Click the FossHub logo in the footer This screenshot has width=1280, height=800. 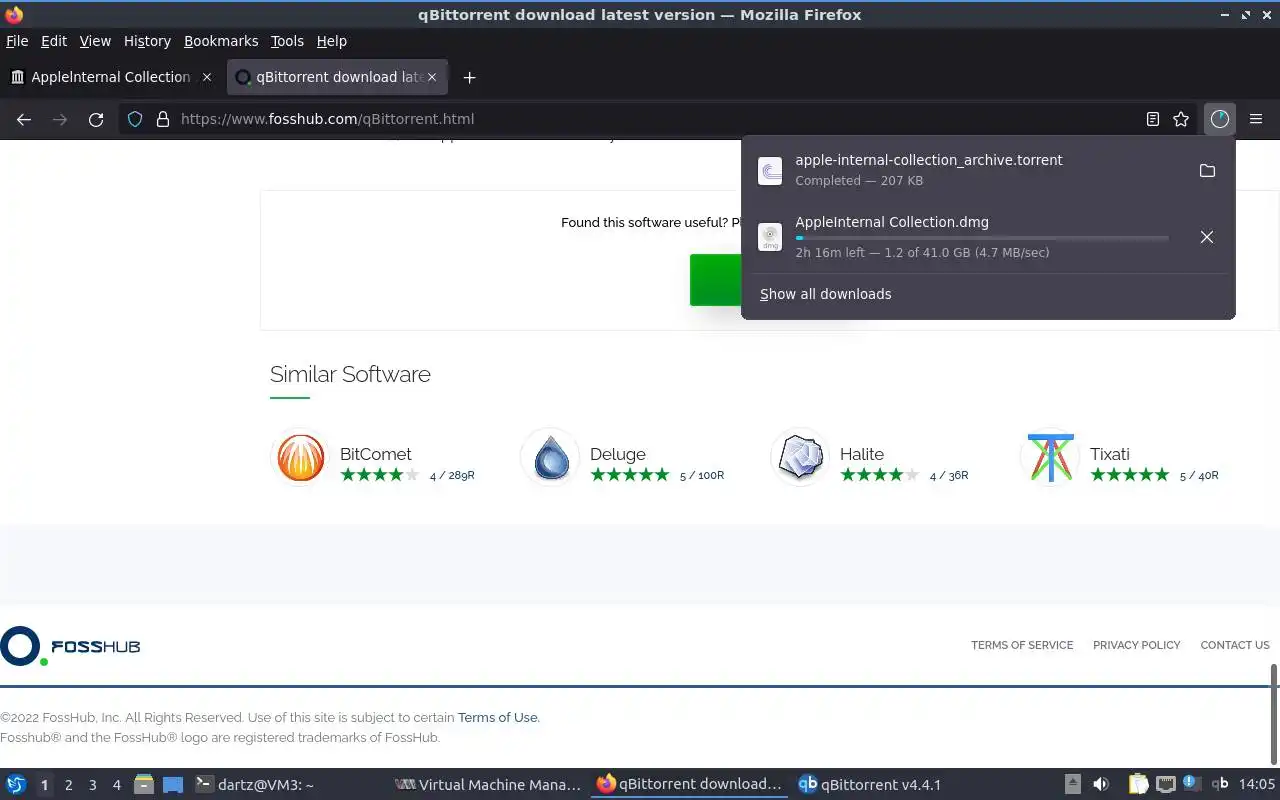(x=70, y=646)
